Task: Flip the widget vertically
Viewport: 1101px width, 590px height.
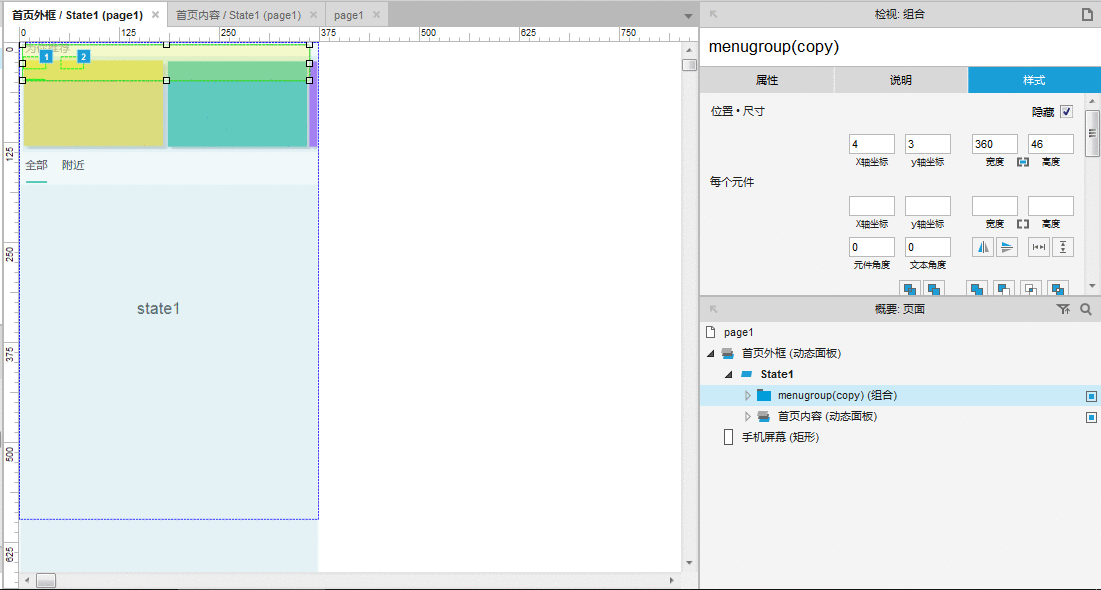Action: click(x=1007, y=247)
